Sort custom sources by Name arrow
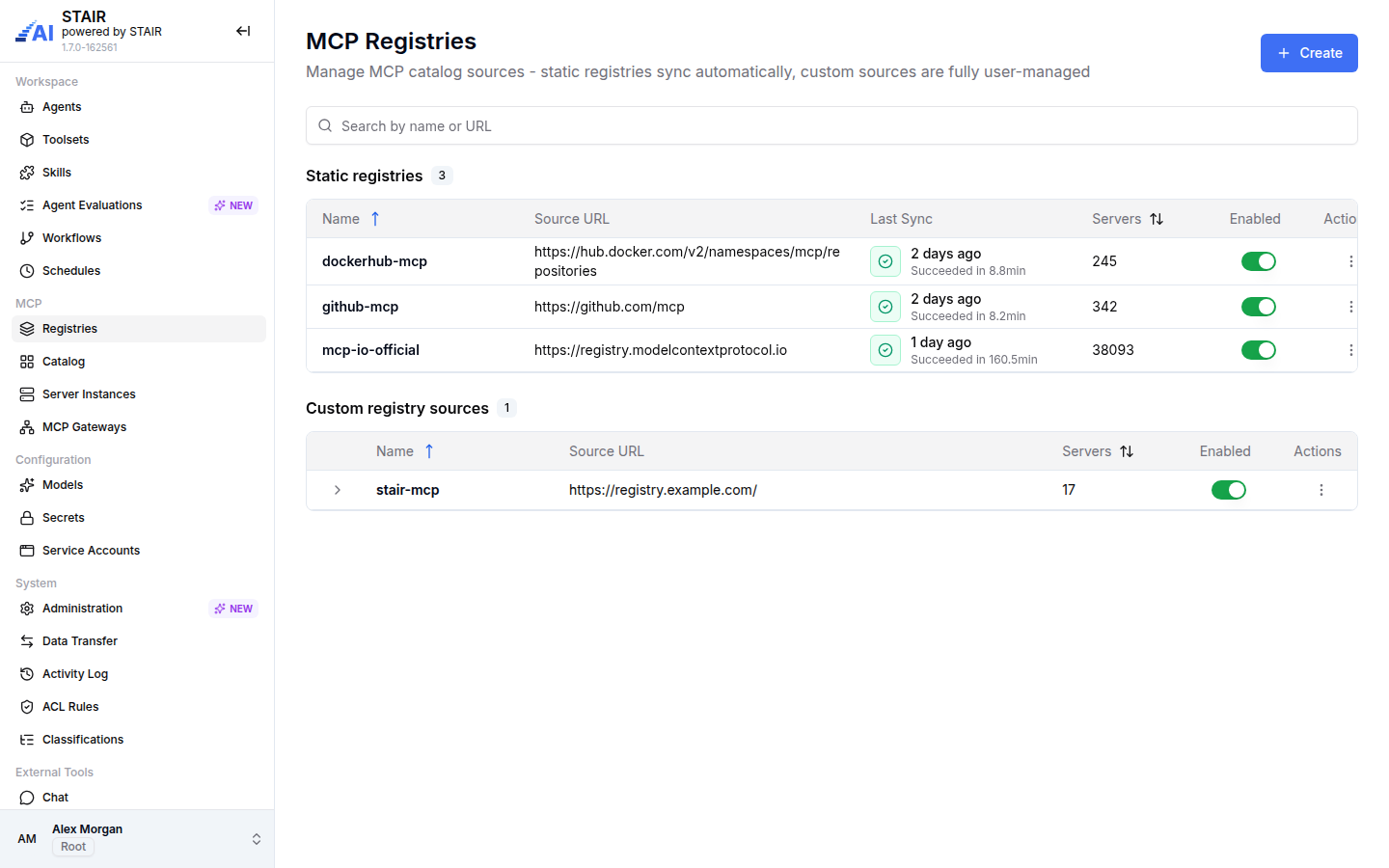 click(x=429, y=451)
